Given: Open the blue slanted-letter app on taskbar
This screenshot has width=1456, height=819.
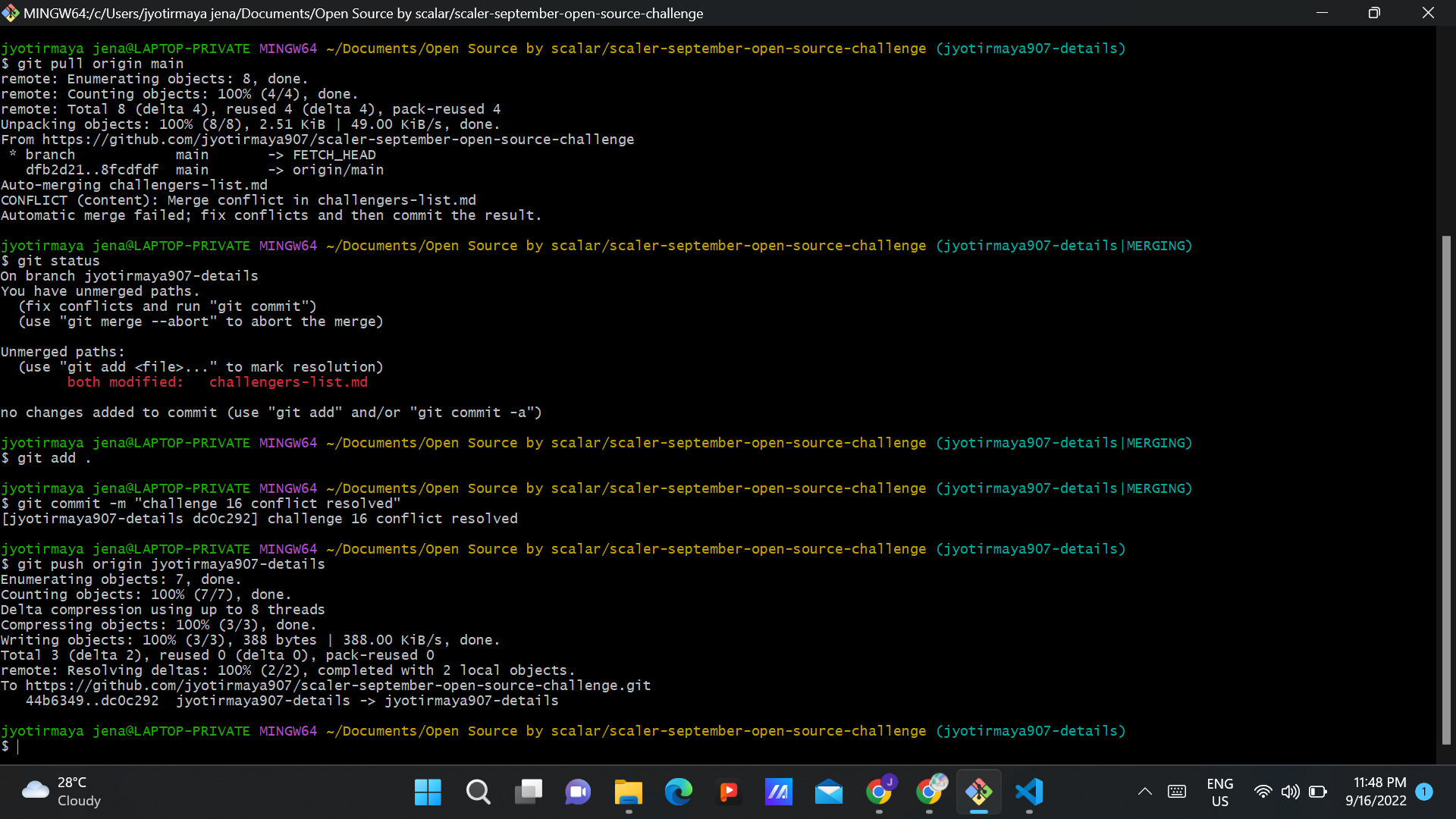Looking at the screenshot, I should 778,792.
